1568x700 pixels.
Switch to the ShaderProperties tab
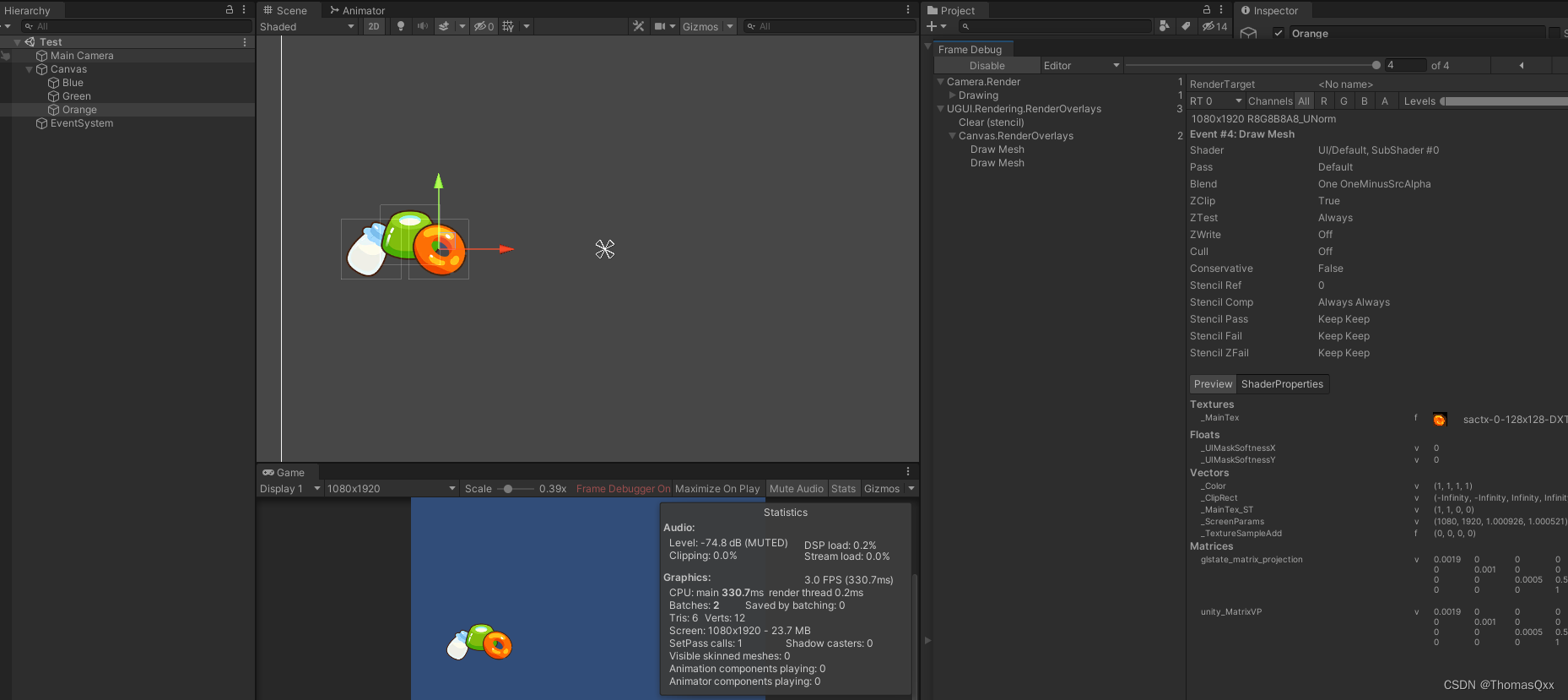(1282, 384)
